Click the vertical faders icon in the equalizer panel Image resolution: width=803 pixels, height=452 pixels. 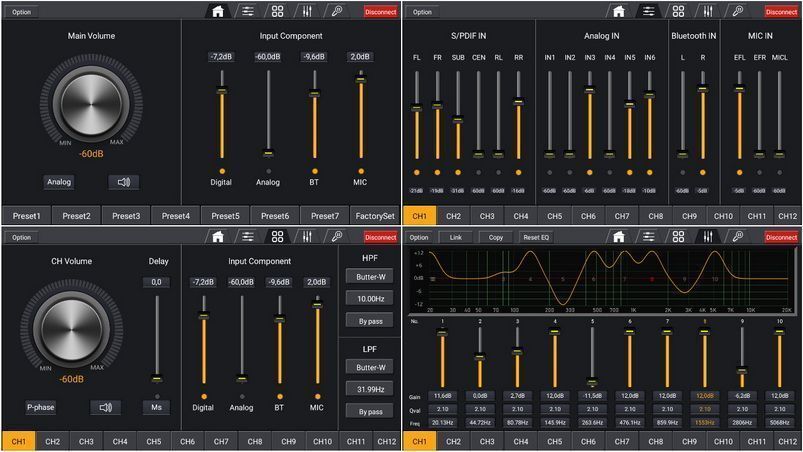point(708,237)
